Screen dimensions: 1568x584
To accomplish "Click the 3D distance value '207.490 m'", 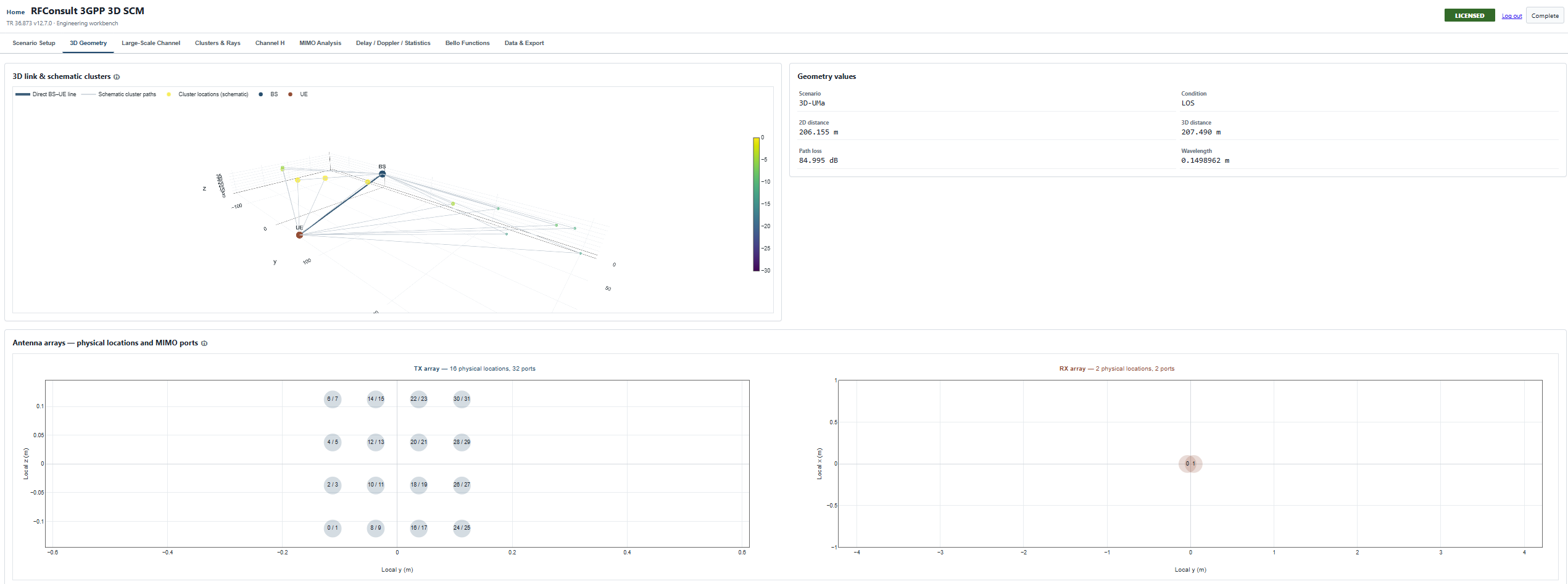I will coord(1201,132).
